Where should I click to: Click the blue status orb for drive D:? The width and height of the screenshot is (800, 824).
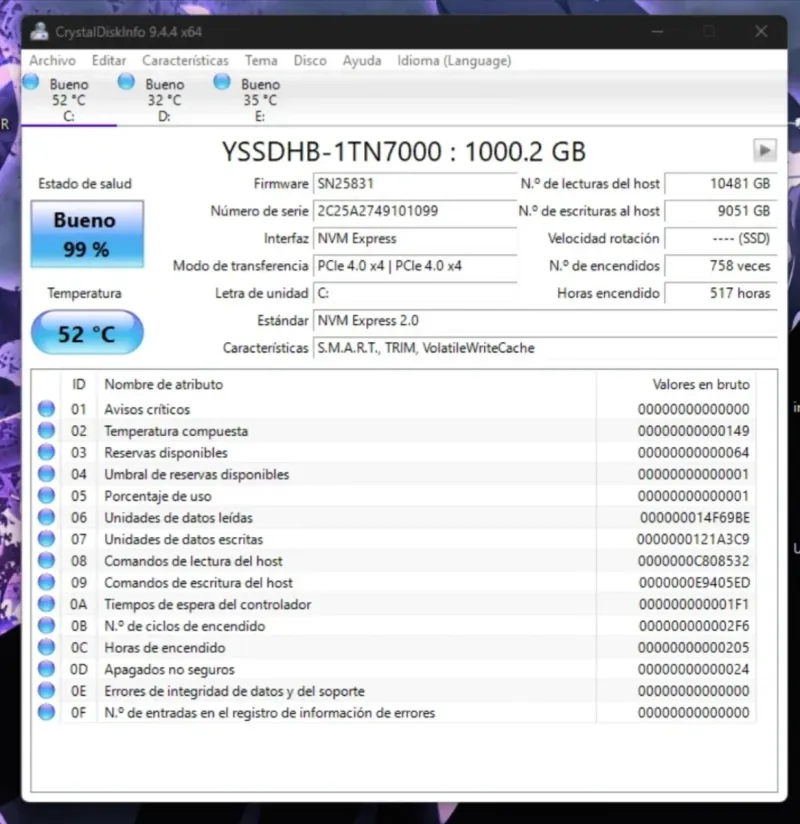pyautogui.click(x=126, y=81)
